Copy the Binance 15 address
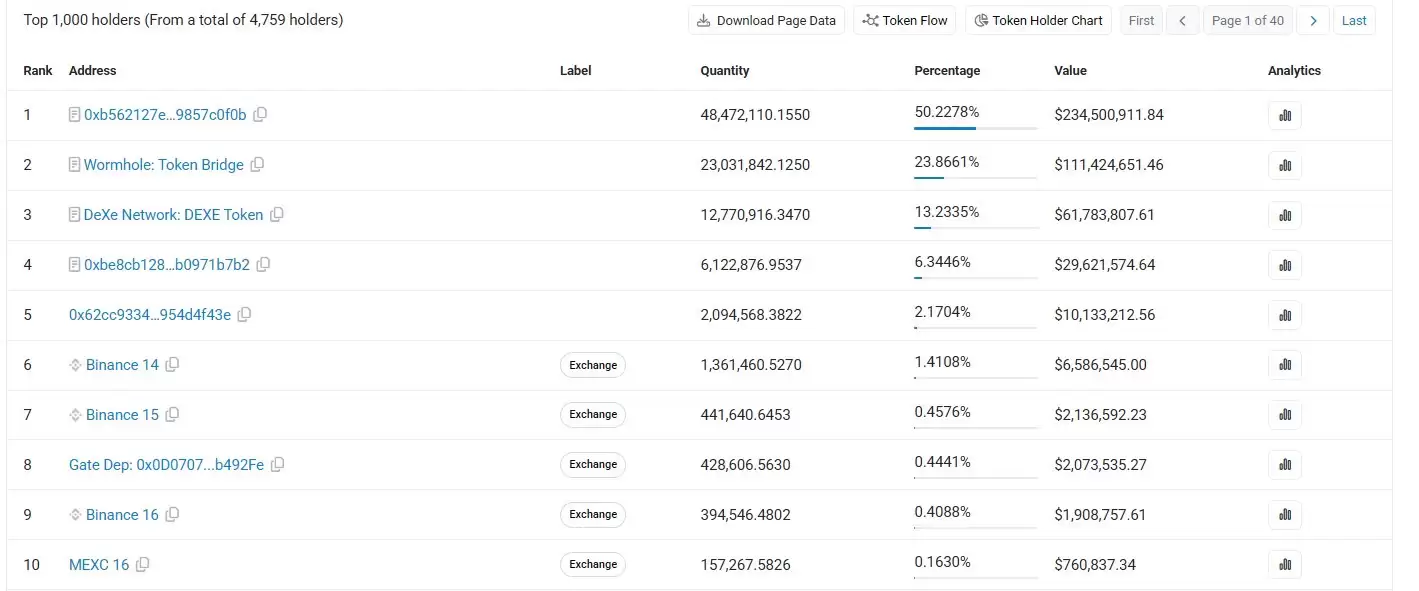Screen dimensions: 1419x591 [172, 415]
